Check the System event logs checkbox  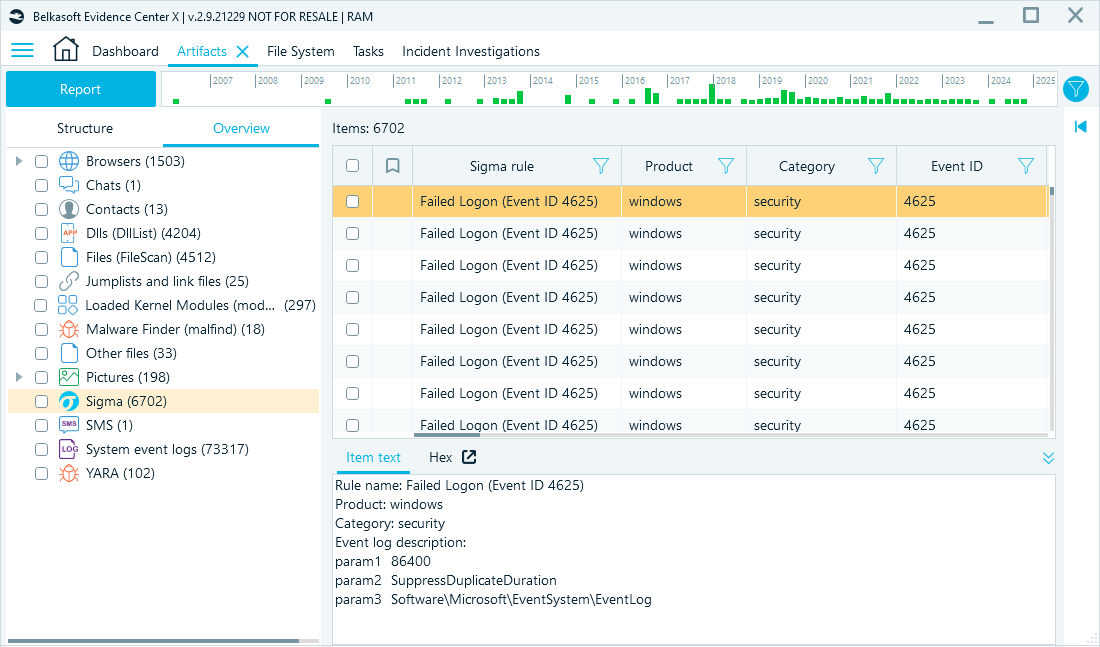(x=40, y=449)
